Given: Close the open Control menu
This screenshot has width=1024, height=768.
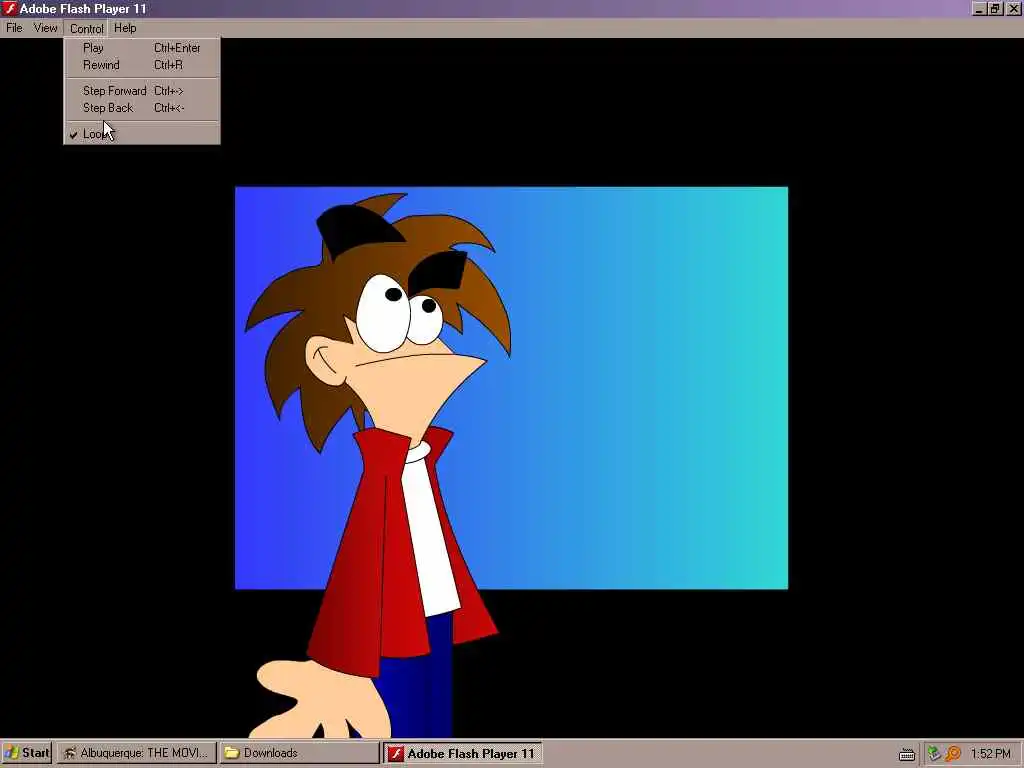Looking at the screenshot, I should click(86, 29).
